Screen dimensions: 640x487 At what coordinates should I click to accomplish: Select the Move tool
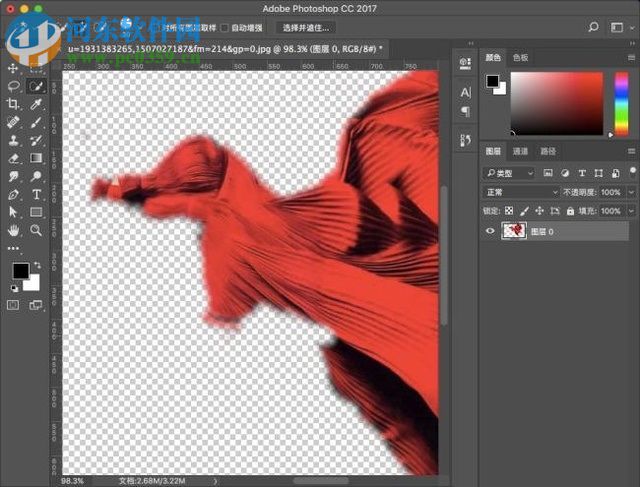[x=13, y=68]
